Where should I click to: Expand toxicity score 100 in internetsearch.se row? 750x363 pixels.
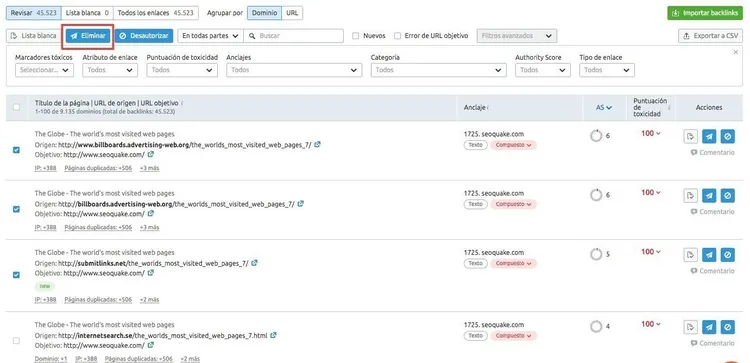(x=651, y=324)
